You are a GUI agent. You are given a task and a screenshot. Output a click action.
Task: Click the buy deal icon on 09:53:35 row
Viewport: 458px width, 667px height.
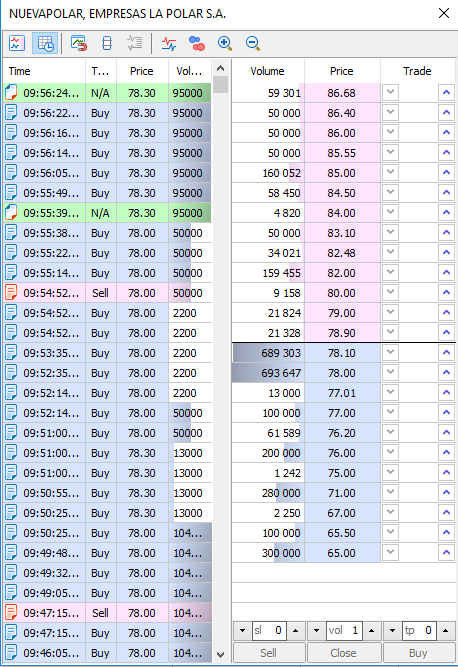tap(11, 353)
